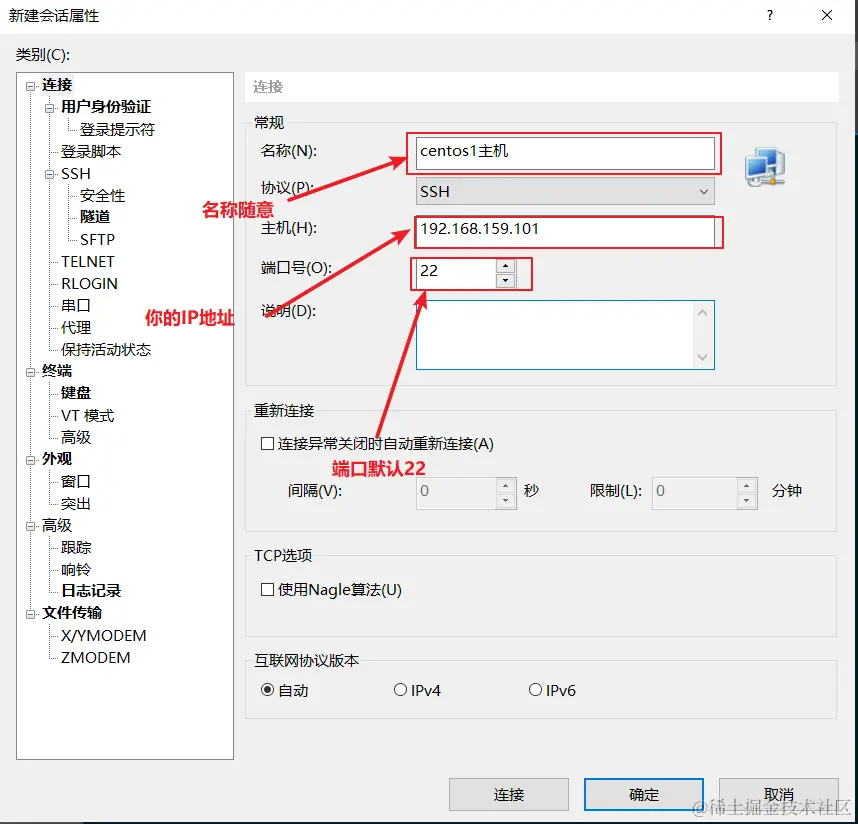
Task: Select TELNET tree item
Action: 88,262
